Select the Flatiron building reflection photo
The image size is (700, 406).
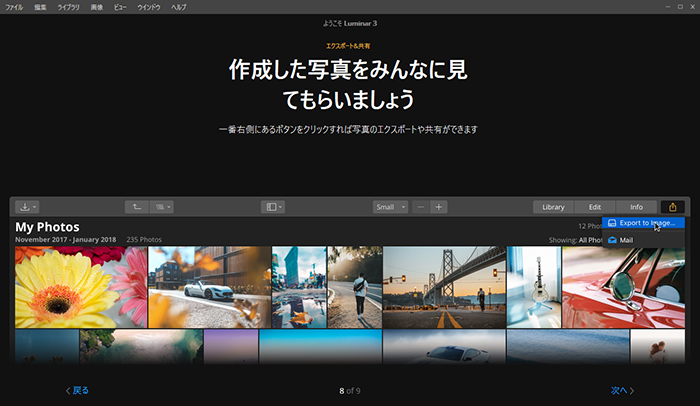coord(299,287)
